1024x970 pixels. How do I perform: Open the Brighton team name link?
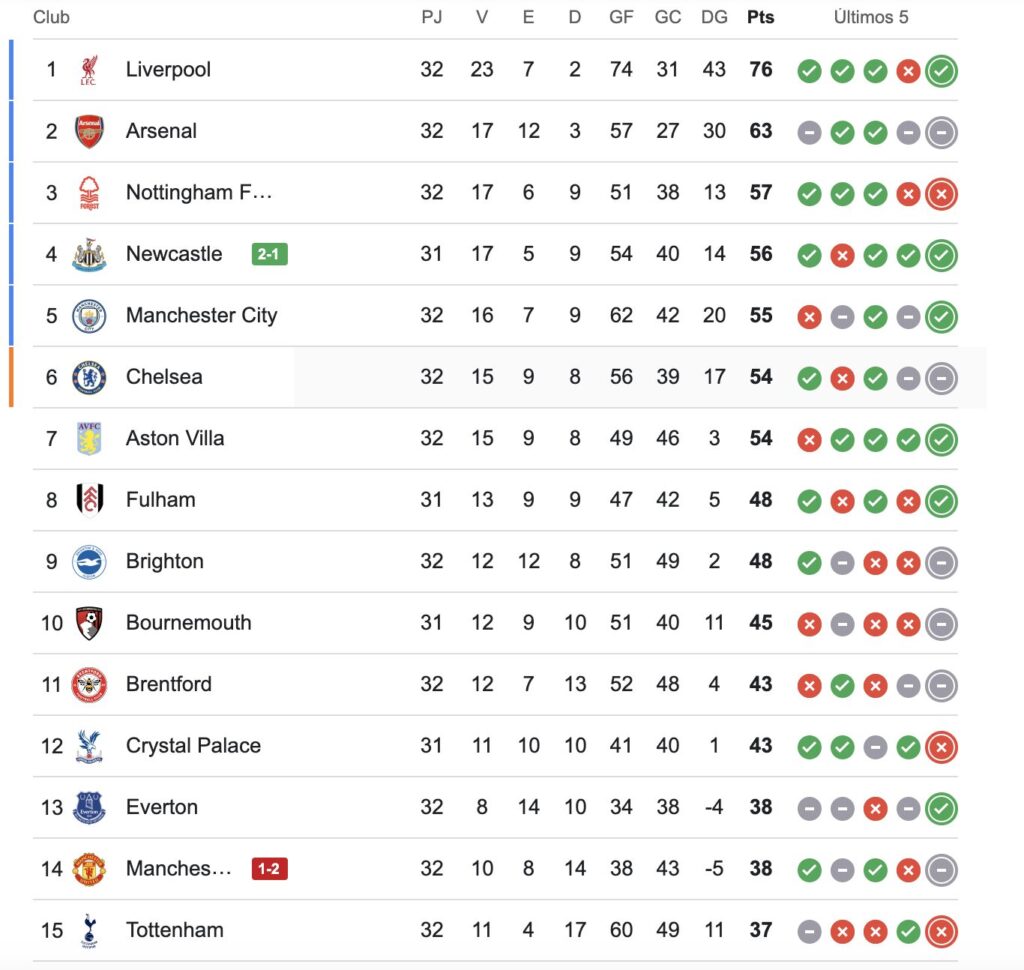coord(165,561)
